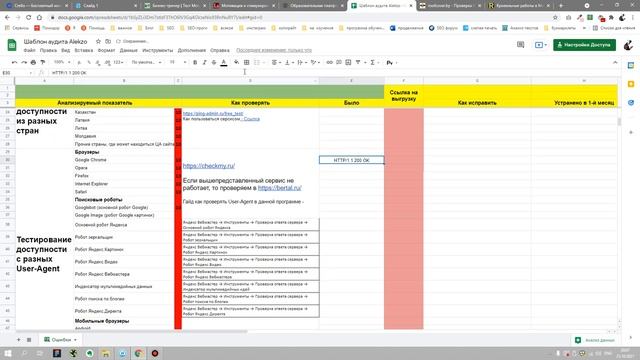Click the Настройки Доступа share button
This screenshot has width=640, height=360.
pos(584,45)
